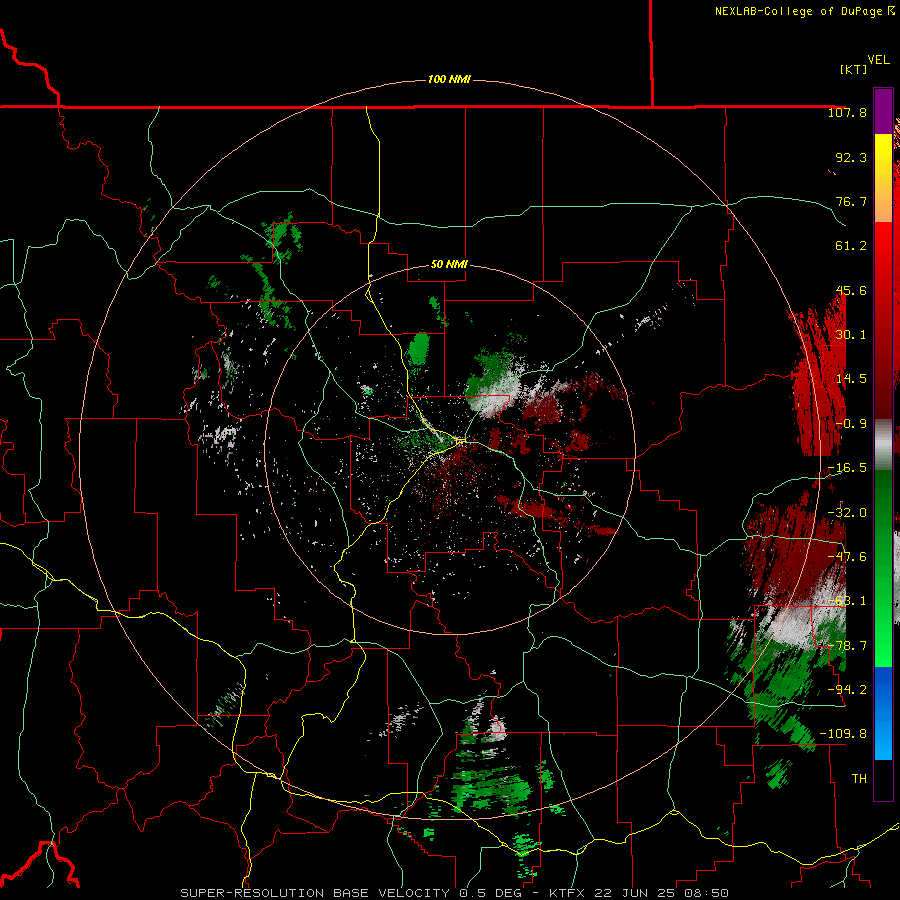The width and height of the screenshot is (900, 900).
Task: Pick the bright red segment near 61.2
Action: (883, 247)
